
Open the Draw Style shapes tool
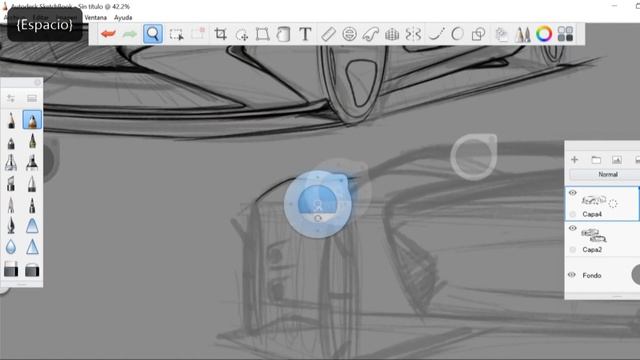[478, 34]
